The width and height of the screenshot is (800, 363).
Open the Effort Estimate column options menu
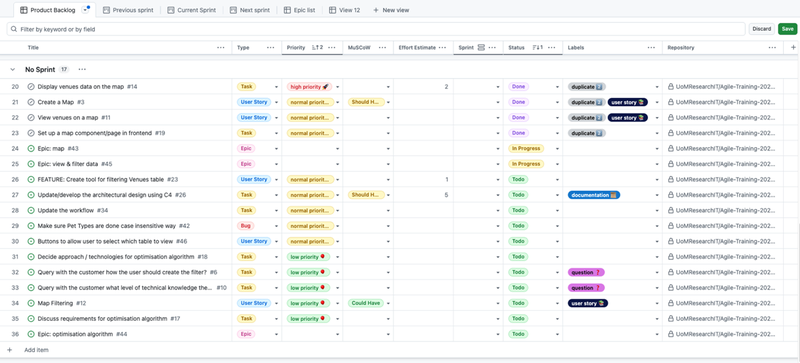(442, 47)
